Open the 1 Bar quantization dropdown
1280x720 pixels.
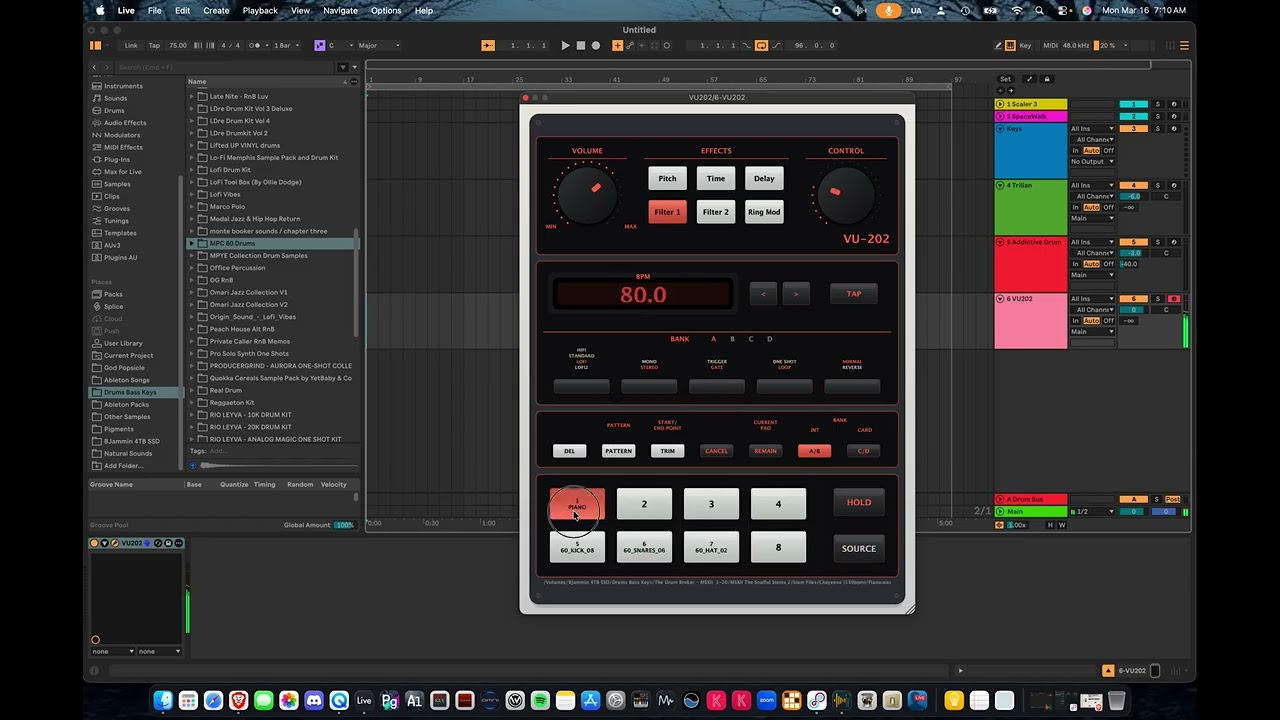[285, 45]
